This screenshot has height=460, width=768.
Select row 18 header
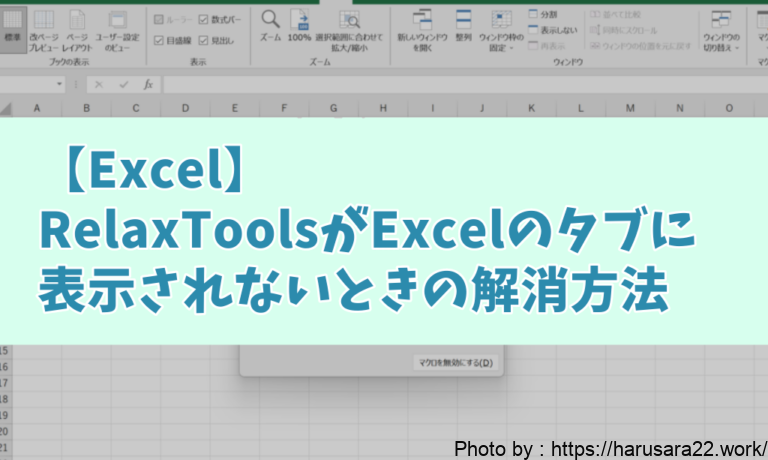[x=5, y=399]
